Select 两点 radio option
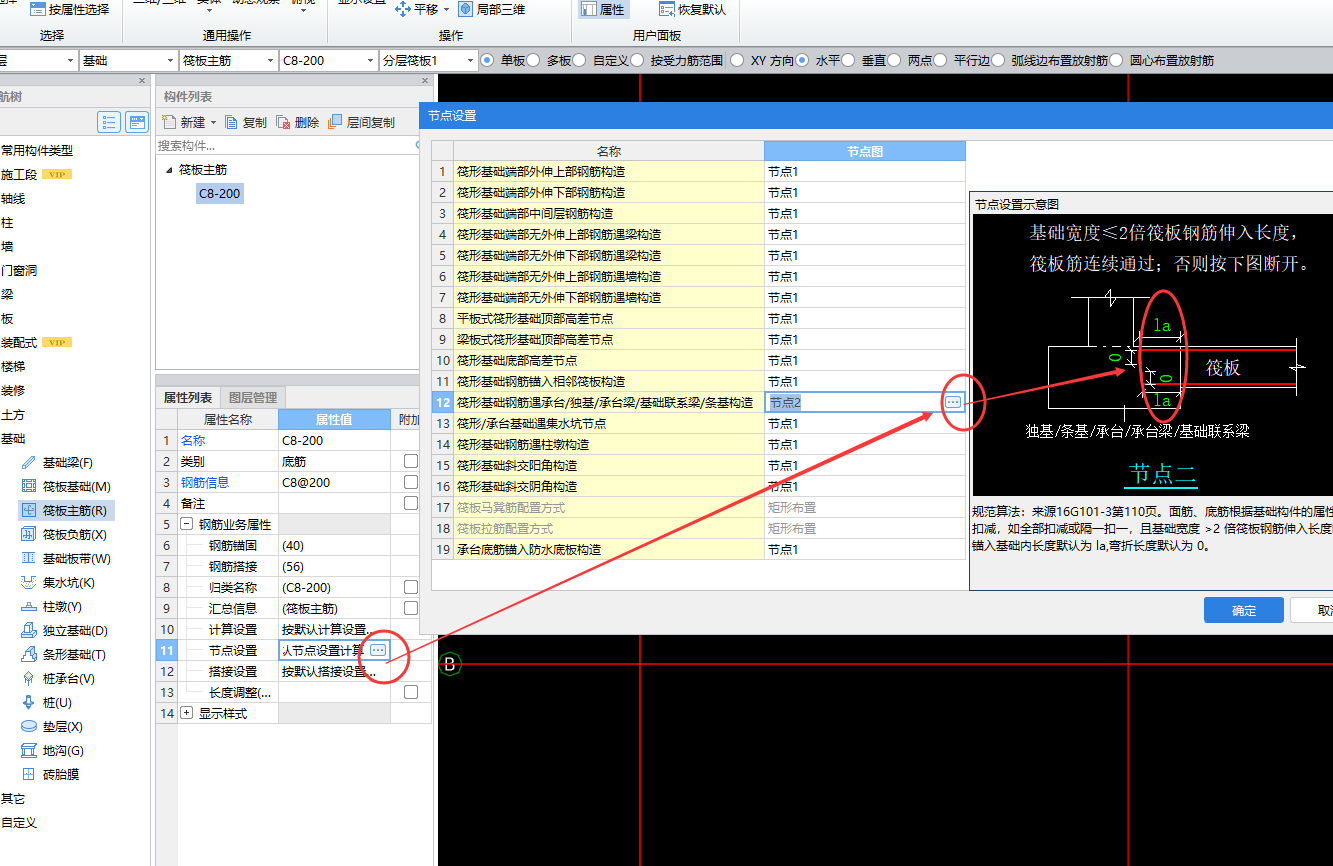Image resolution: width=1333 pixels, height=866 pixels. (x=894, y=61)
